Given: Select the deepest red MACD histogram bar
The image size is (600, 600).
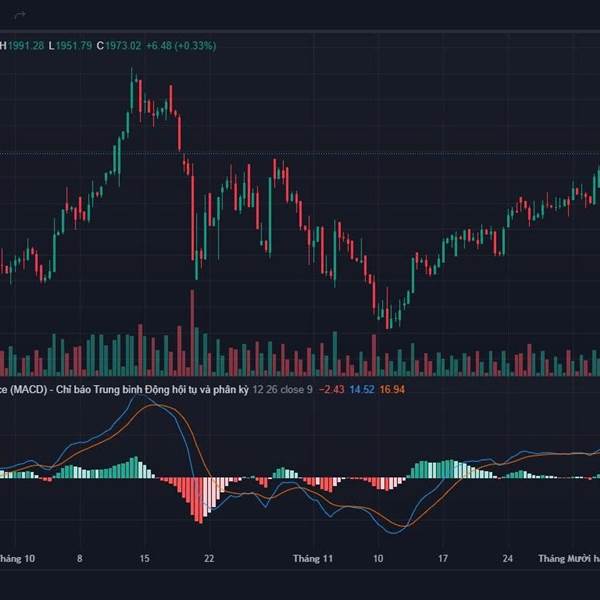Looking at the screenshot, I should coord(201,501).
